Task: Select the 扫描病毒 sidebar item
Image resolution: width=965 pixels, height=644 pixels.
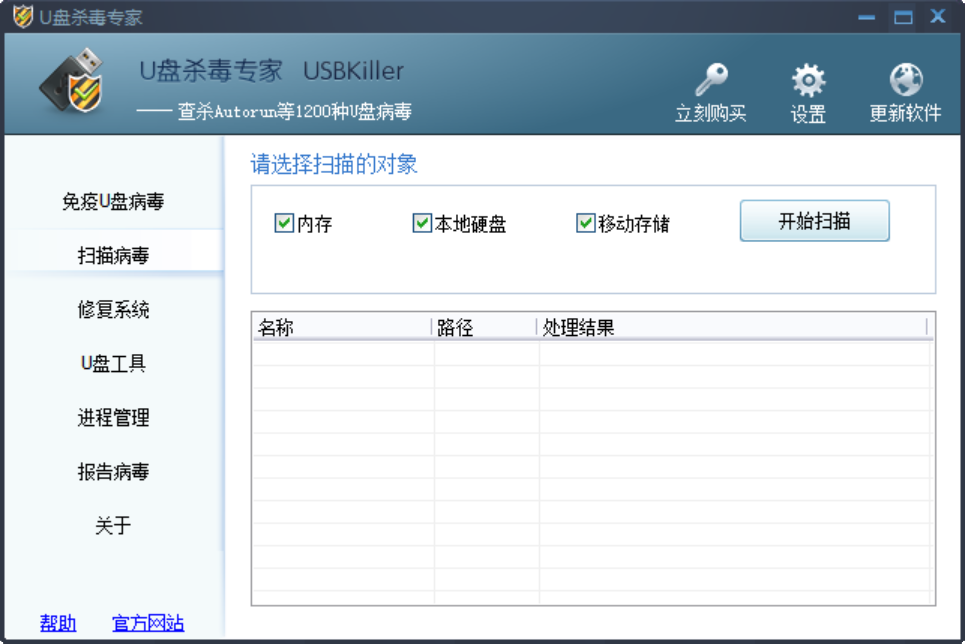Action: tap(113, 254)
